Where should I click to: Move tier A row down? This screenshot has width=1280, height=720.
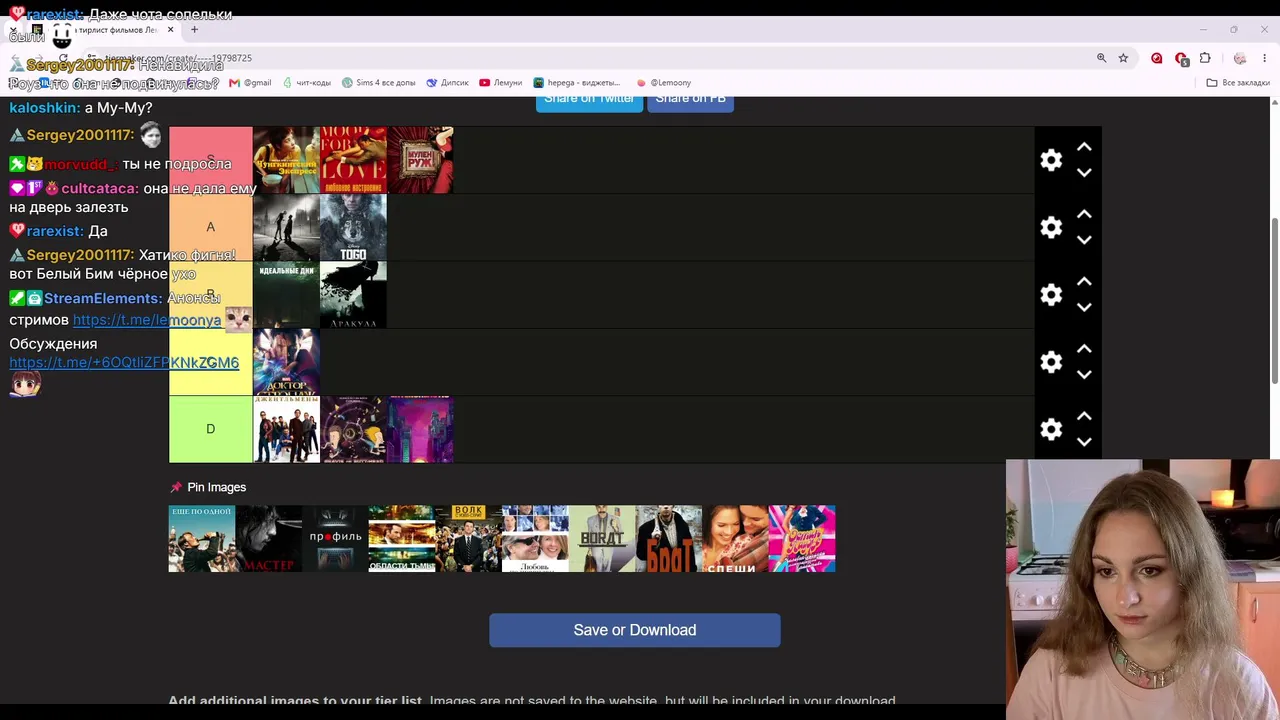[1084, 240]
